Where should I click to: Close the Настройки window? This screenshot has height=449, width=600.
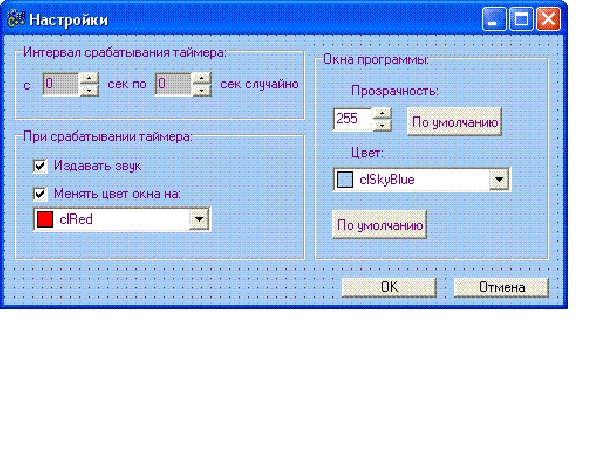pos(548,19)
